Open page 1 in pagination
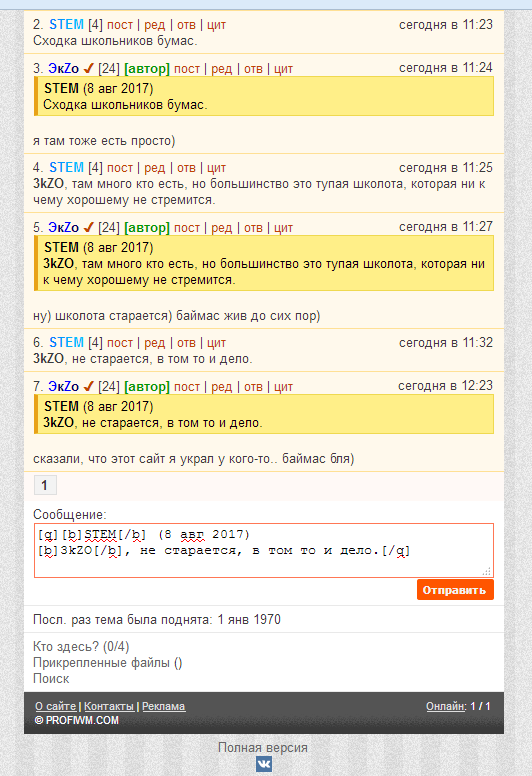 [45, 485]
